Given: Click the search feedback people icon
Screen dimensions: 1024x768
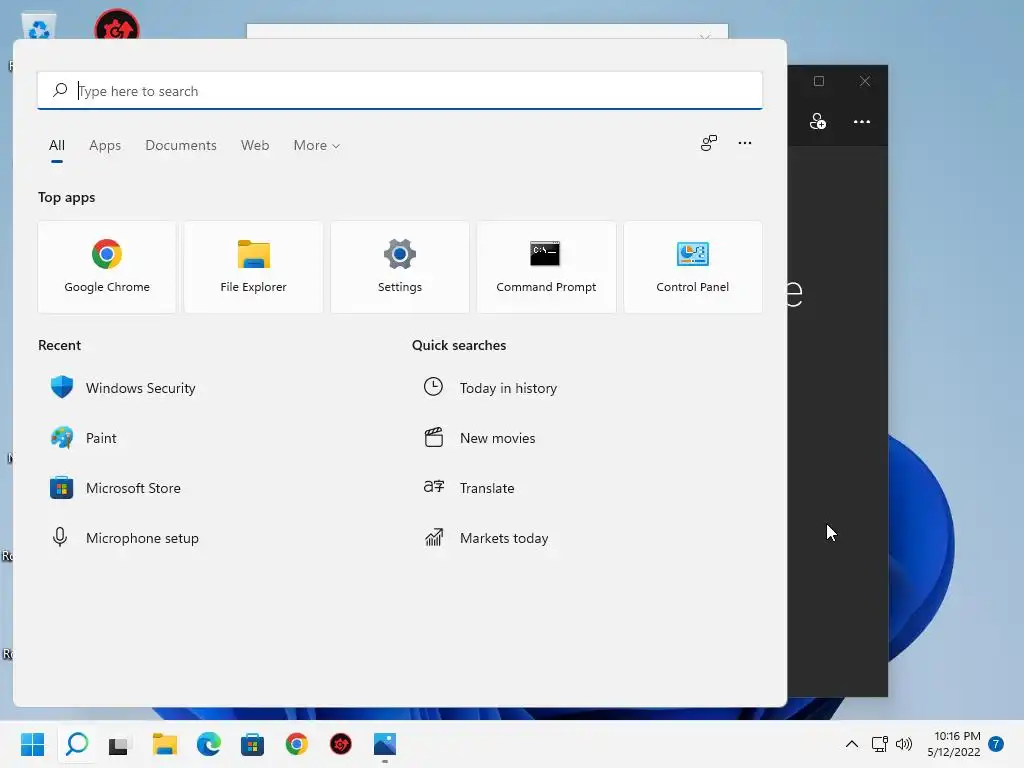Looking at the screenshot, I should (x=709, y=143).
